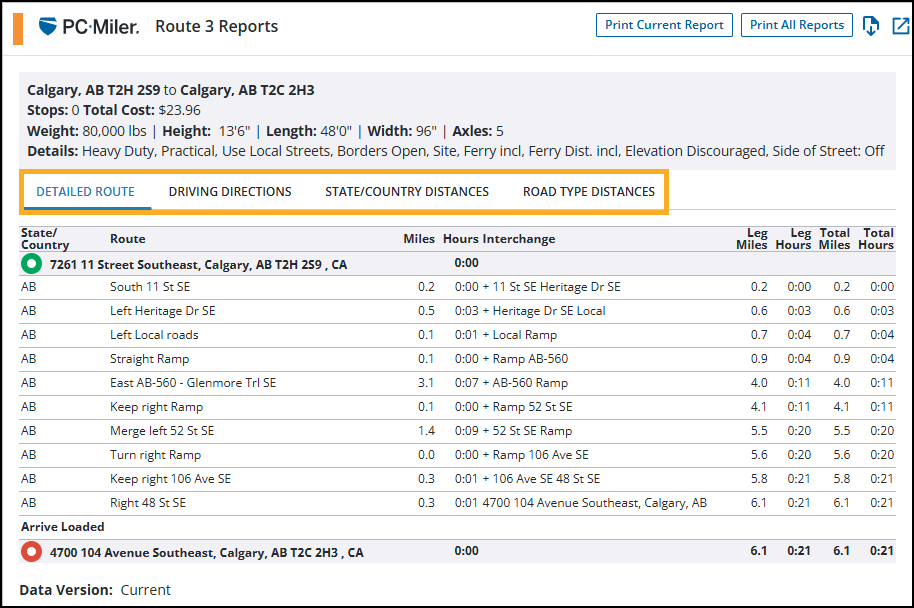Viewport: 914px width, 608px height.
Task: Open report in new window icon
Action: coord(901,26)
